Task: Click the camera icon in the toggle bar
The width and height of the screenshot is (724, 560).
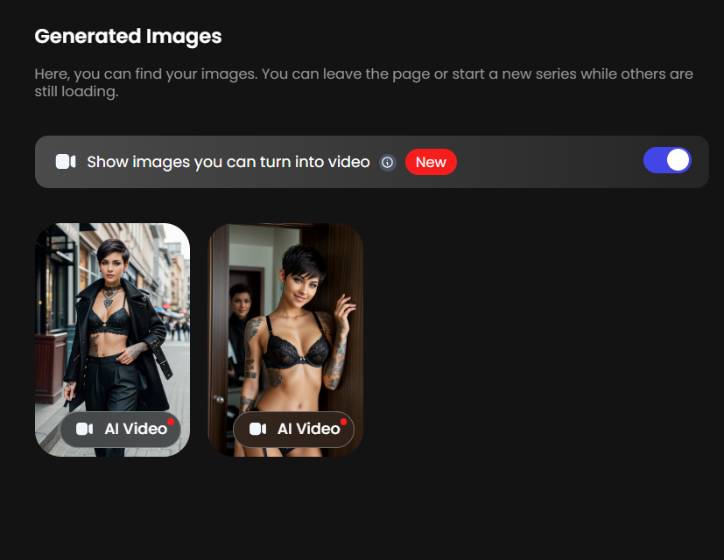Action: (66, 162)
